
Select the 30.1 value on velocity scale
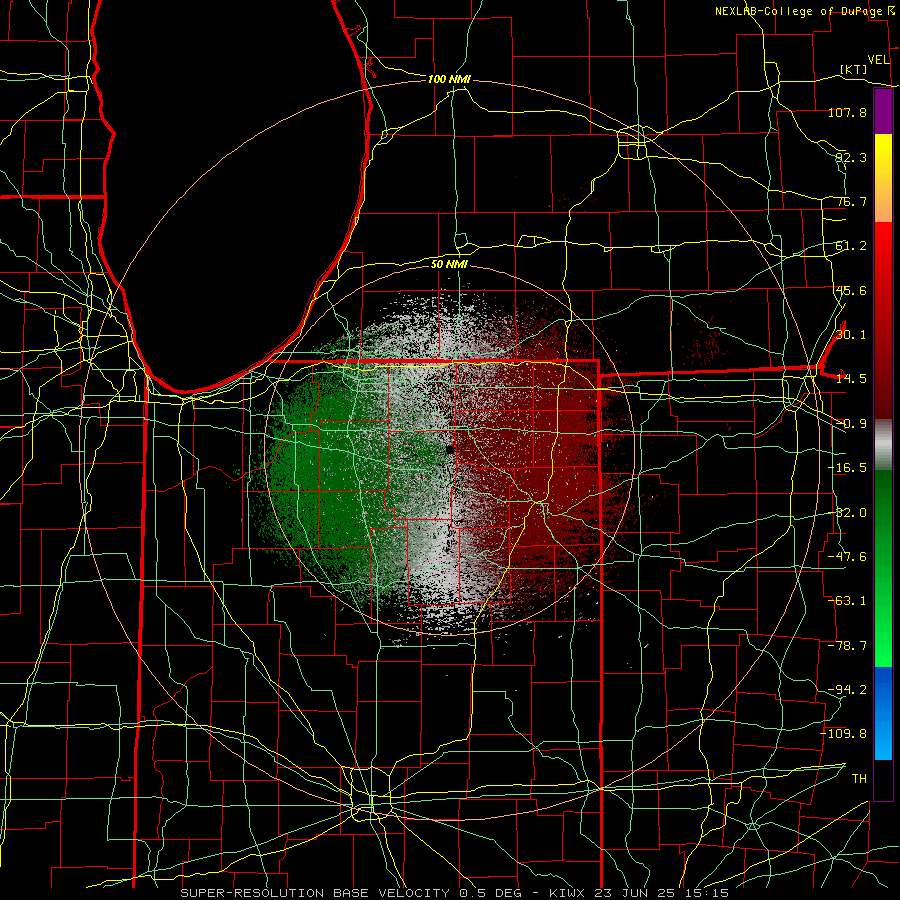pyautogui.click(x=851, y=335)
